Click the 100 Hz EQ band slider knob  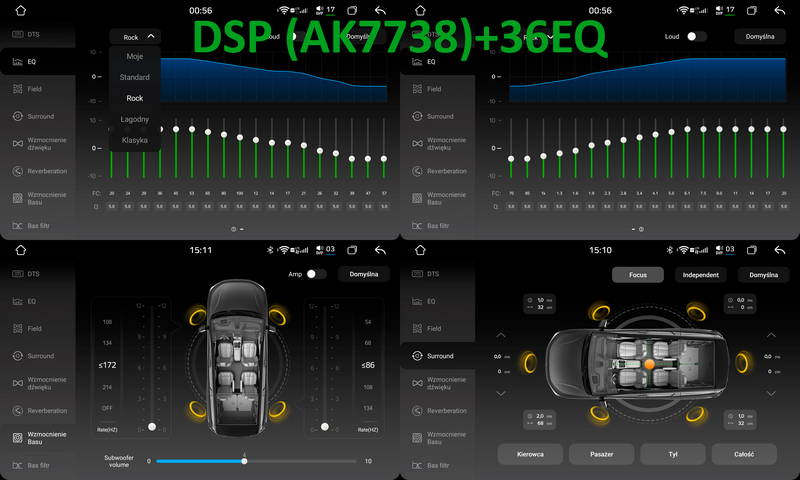click(240, 137)
